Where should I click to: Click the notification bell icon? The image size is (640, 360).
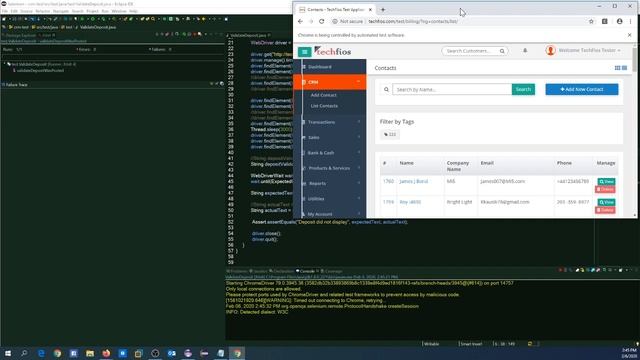pyautogui.click(x=525, y=51)
